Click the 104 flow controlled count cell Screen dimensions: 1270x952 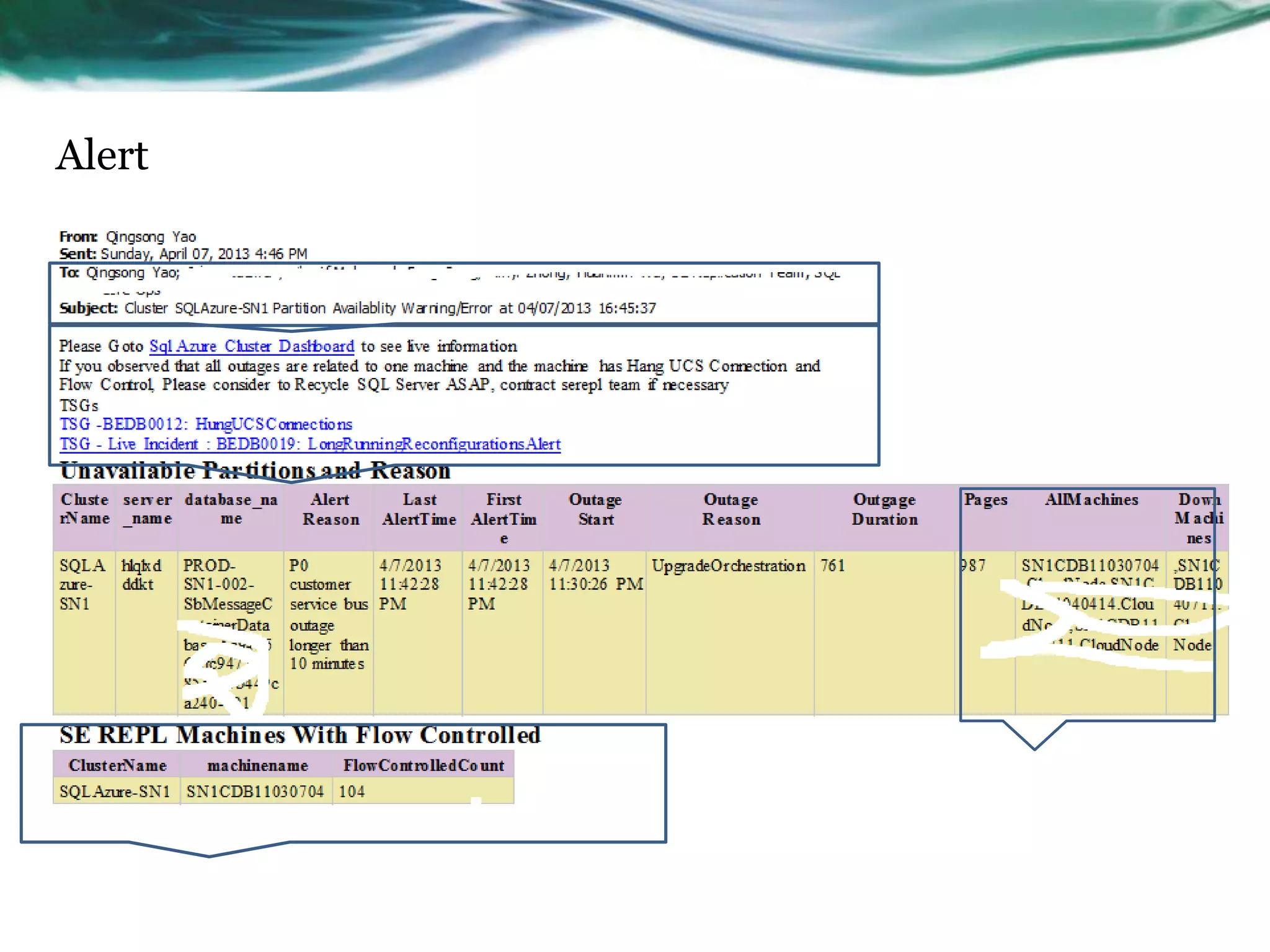(352, 792)
